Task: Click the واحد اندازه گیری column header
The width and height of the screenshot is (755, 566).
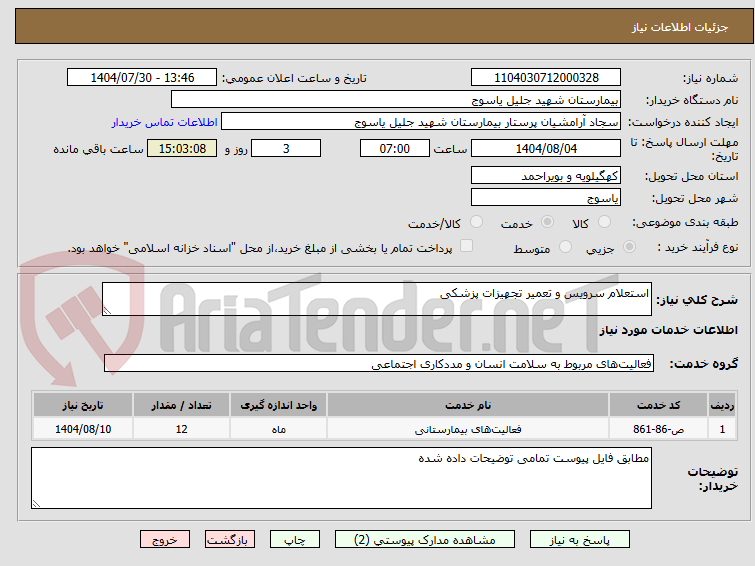Action: point(278,405)
